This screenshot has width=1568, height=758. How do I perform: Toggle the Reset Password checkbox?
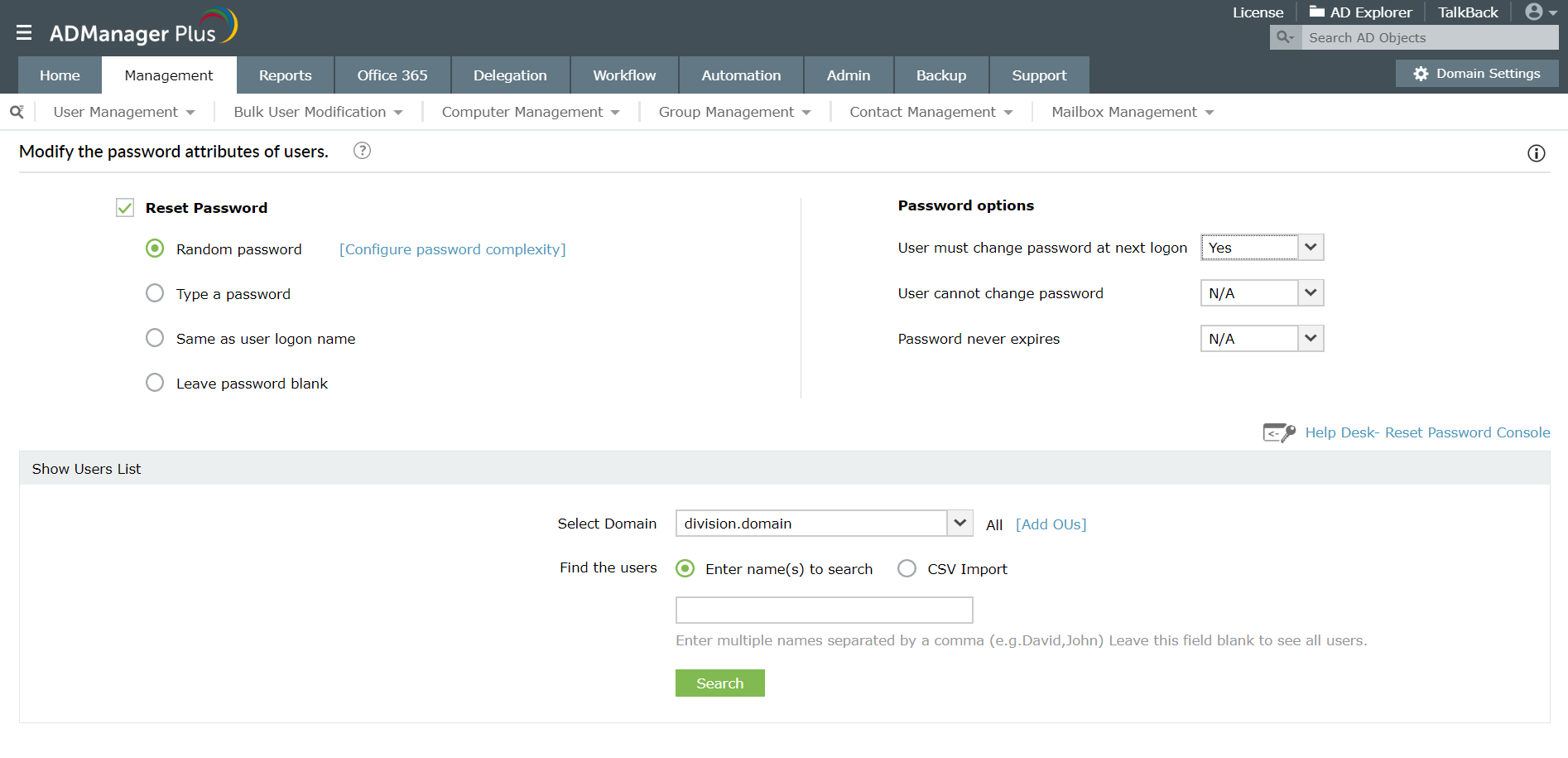tap(125, 207)
